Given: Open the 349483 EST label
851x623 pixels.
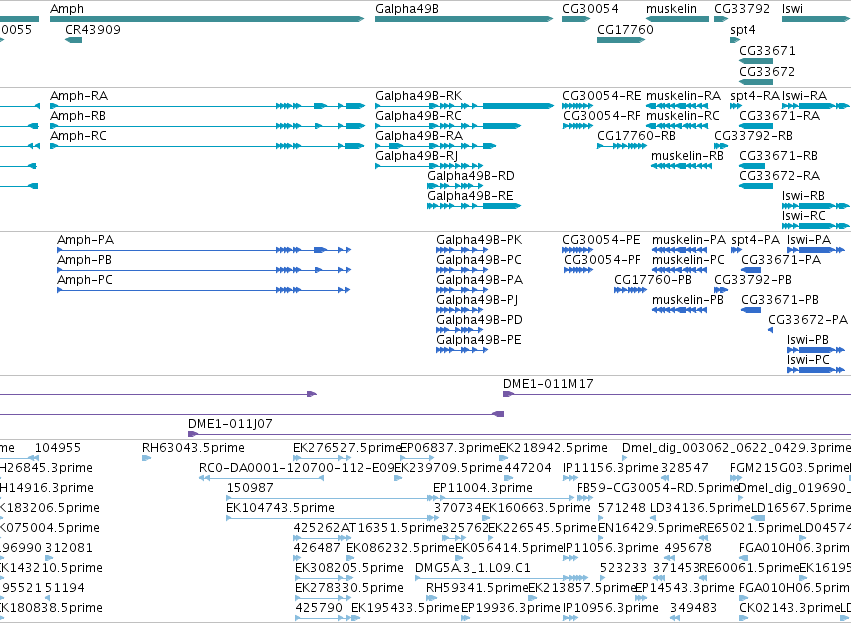Looking at the screenshot, I should 694,607.
